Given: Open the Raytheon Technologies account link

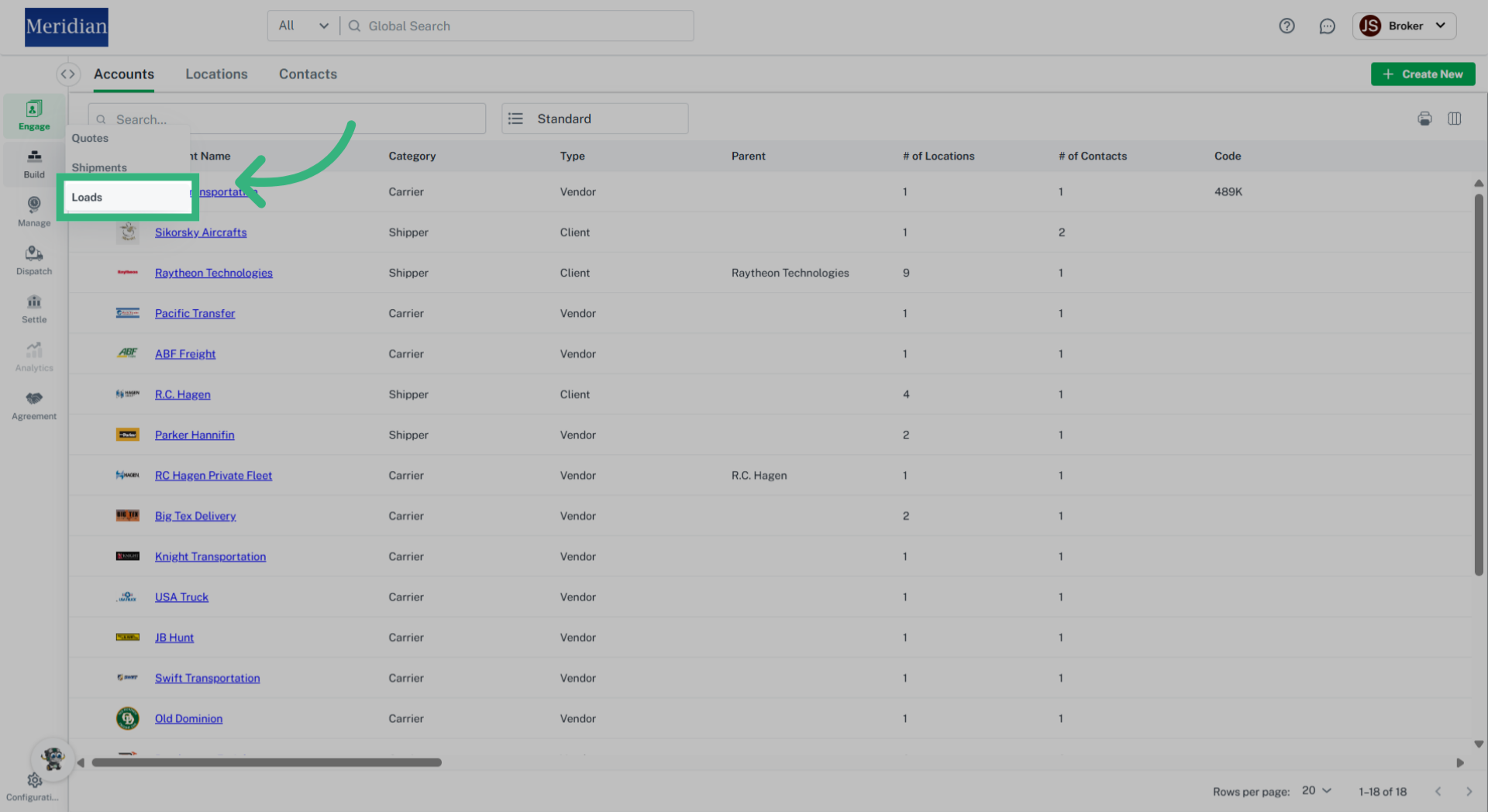Looking at the screenshot, I should pos(213,273).
